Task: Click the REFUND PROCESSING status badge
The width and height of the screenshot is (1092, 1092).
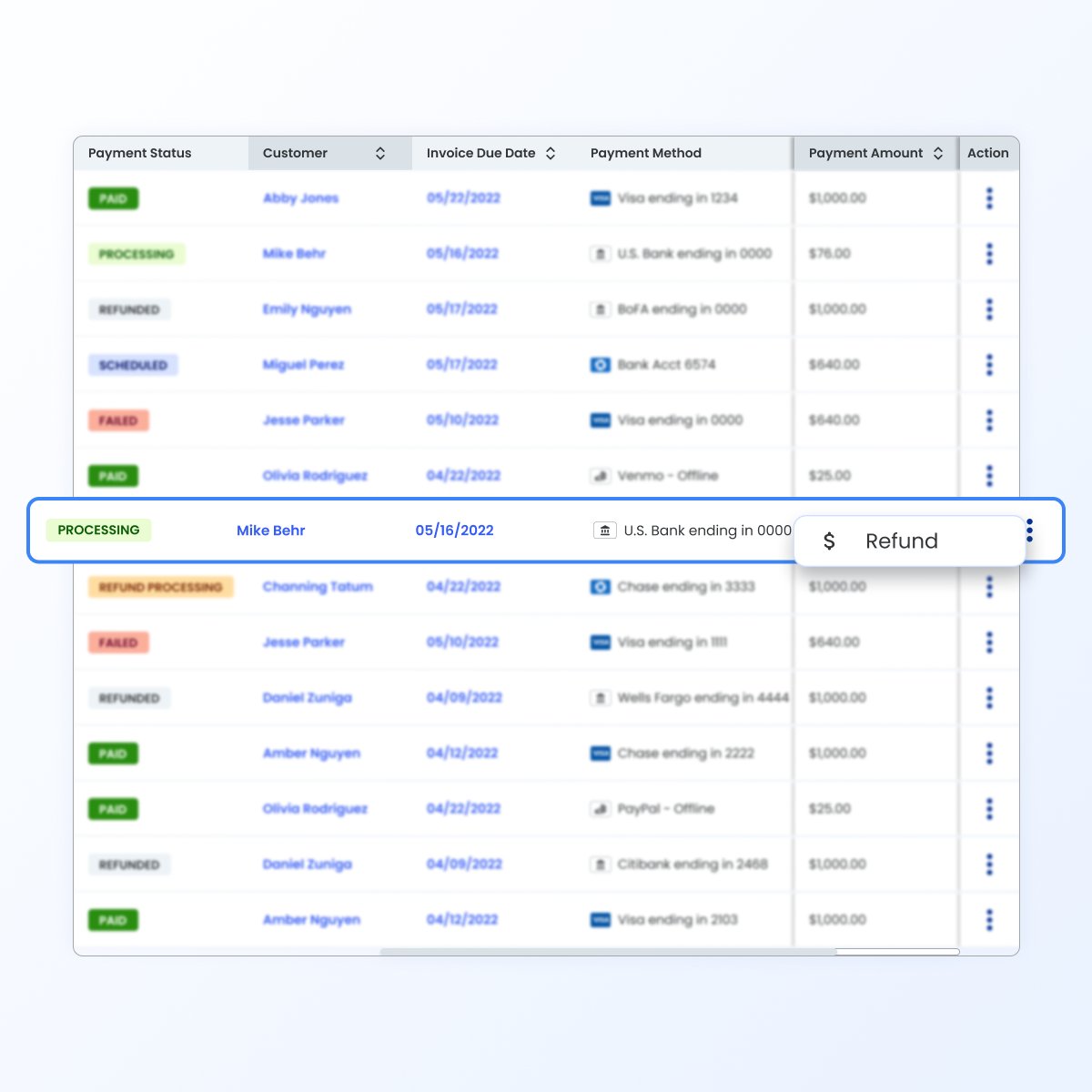Action: click(161, 587)
